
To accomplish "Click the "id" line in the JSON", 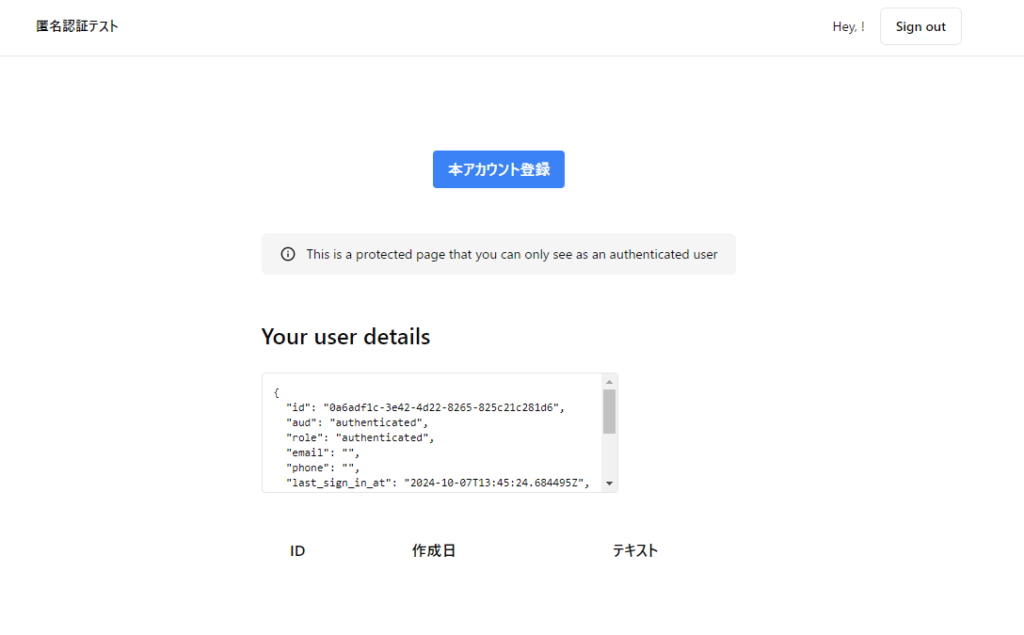I will pos(427,408).
